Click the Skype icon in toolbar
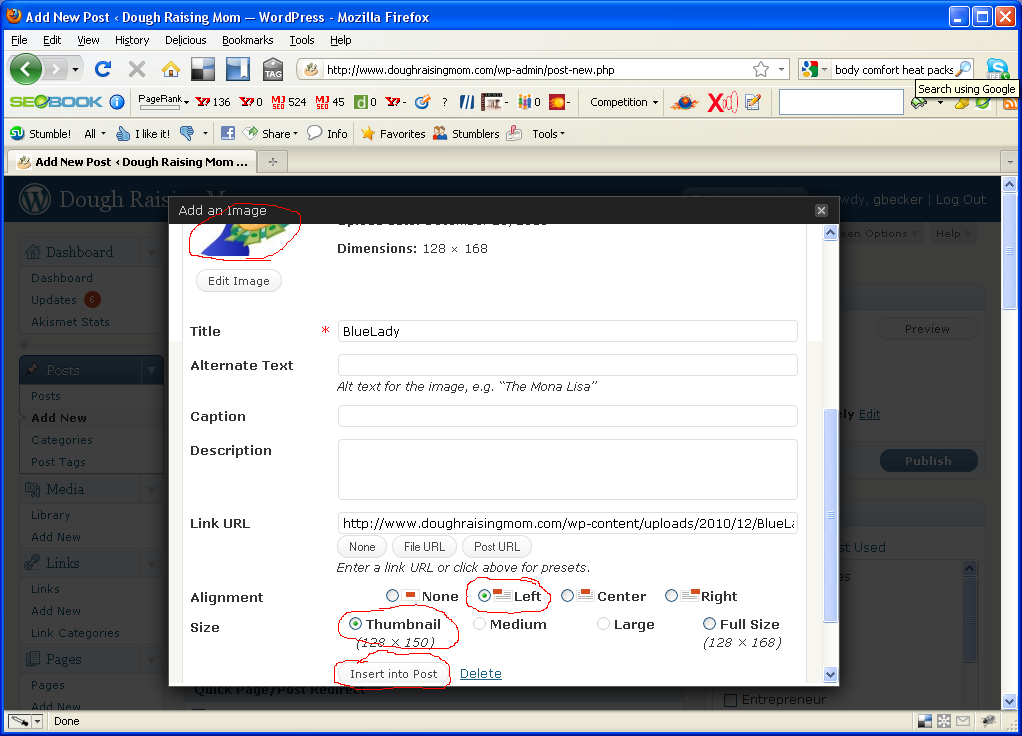The width and height of the screenshot is (1022, 736). [997, 68]
